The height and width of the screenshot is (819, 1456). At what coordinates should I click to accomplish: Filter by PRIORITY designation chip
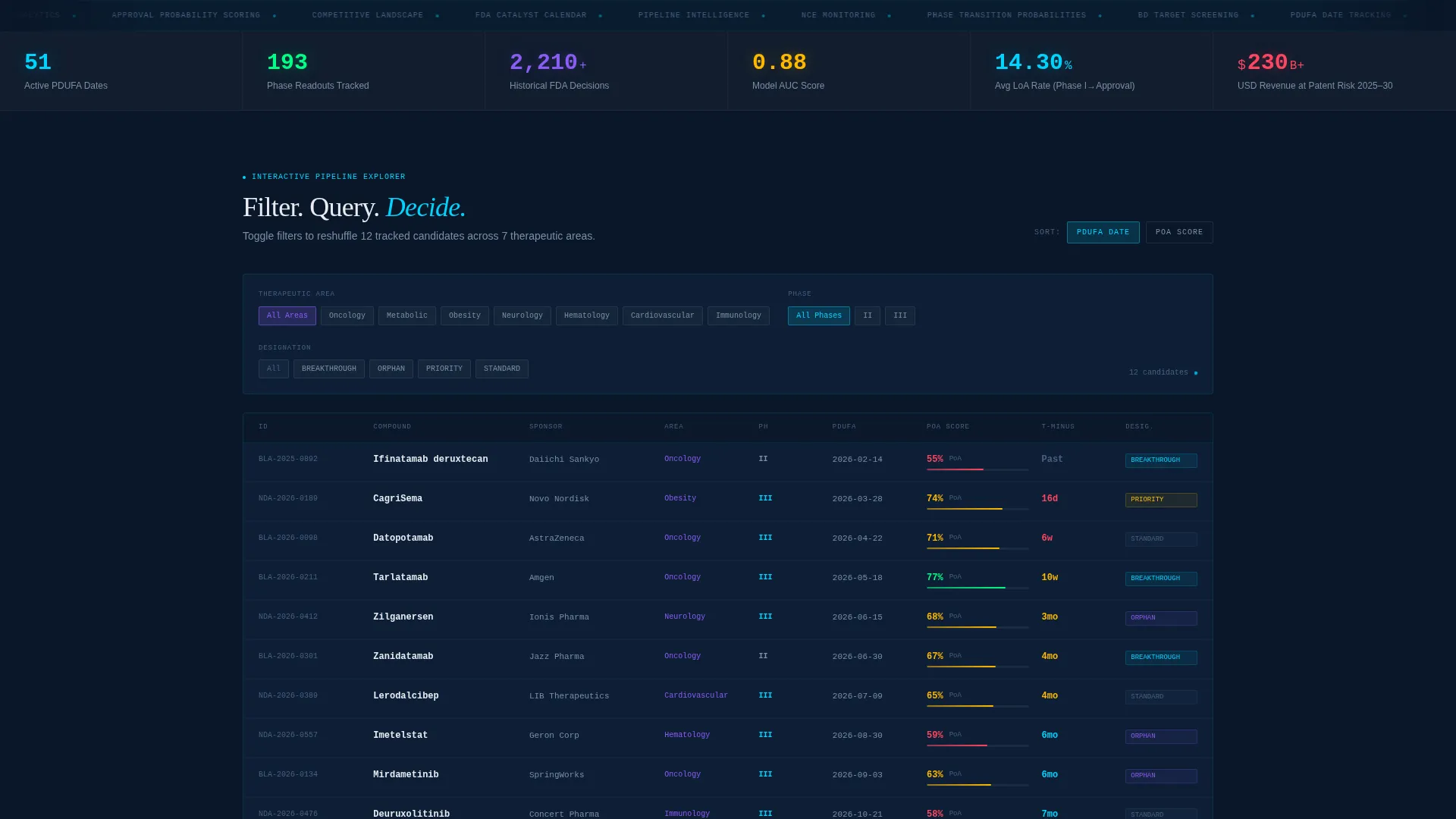tap(444, 369)
